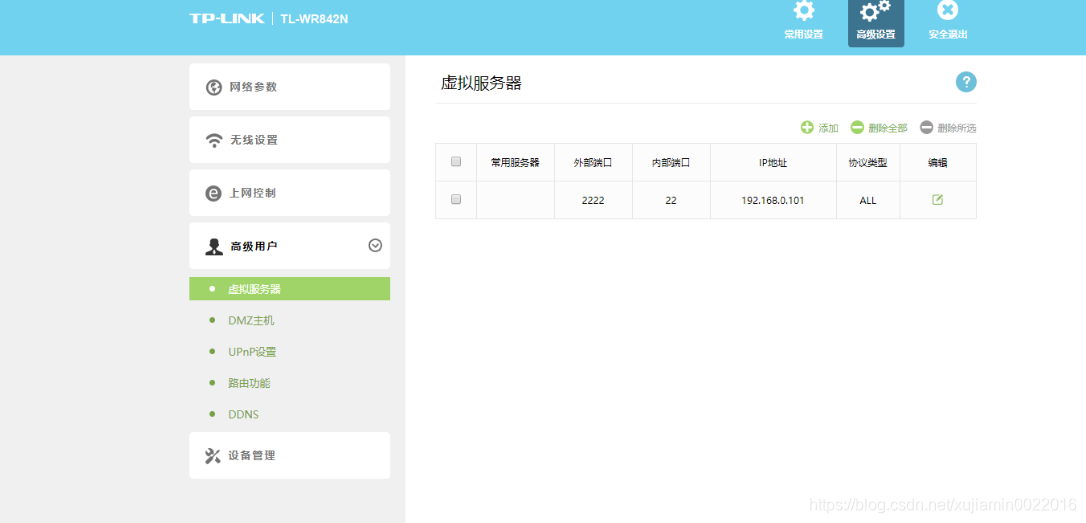Click the TL-WR842N model label
The width and height of the screenshot is (1086, 523).
314,19
